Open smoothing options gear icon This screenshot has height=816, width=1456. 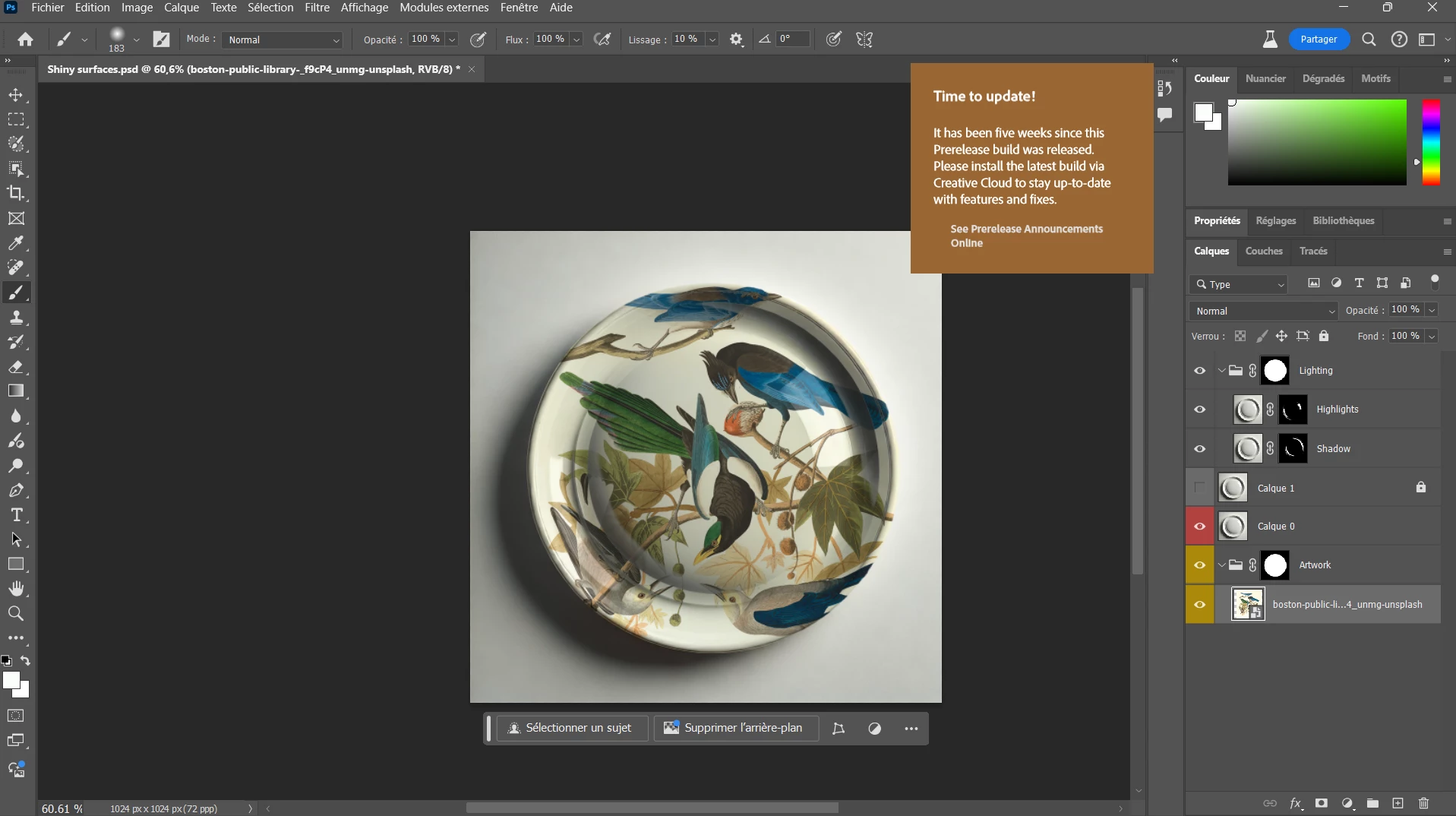tap(736, 40)
